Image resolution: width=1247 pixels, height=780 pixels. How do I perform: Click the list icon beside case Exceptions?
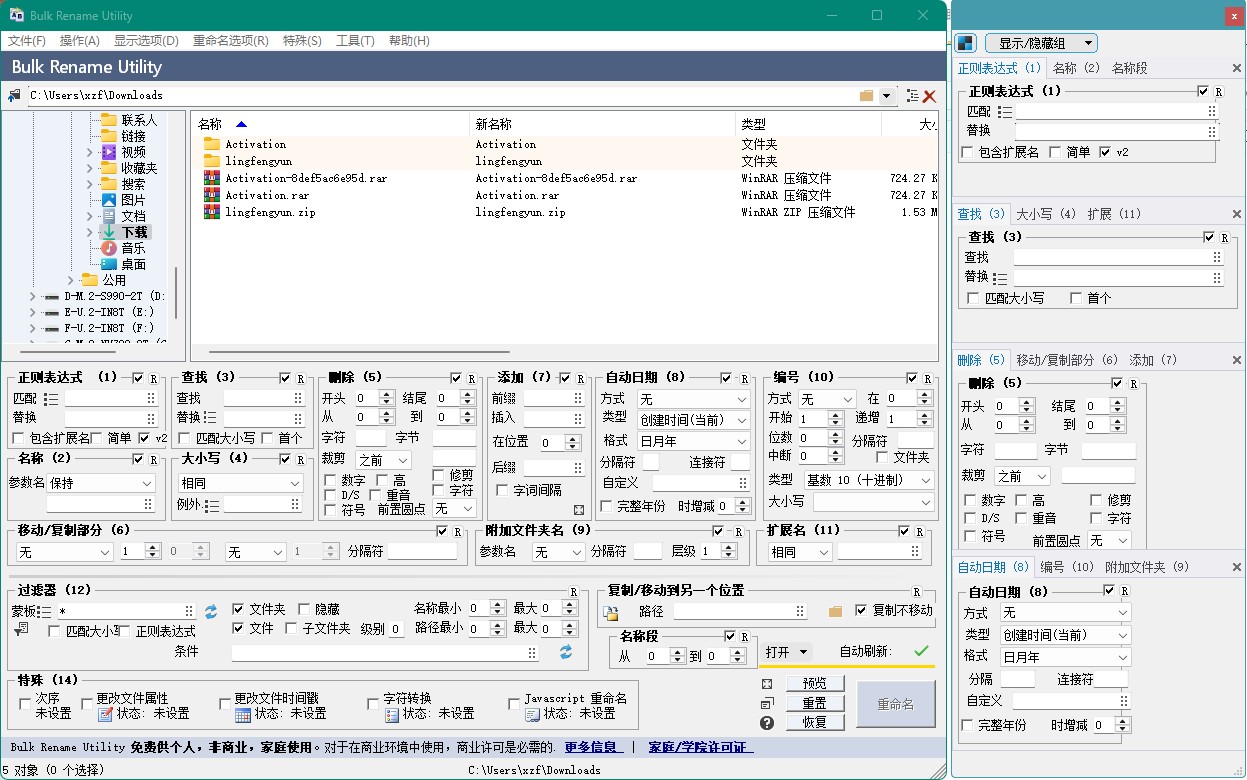point(212,506)
